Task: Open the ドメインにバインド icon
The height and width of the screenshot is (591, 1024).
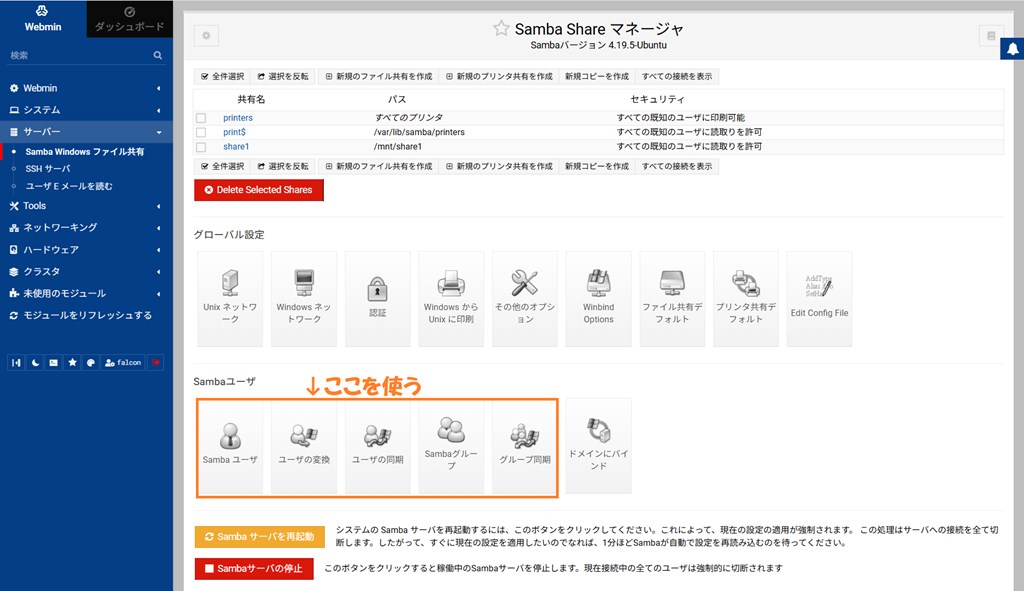Action: 598,445
